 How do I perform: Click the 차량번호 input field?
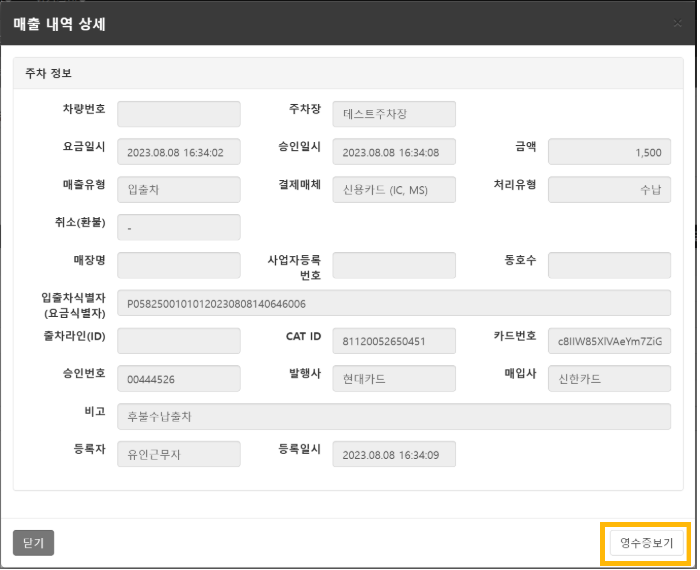pos(179,114)
